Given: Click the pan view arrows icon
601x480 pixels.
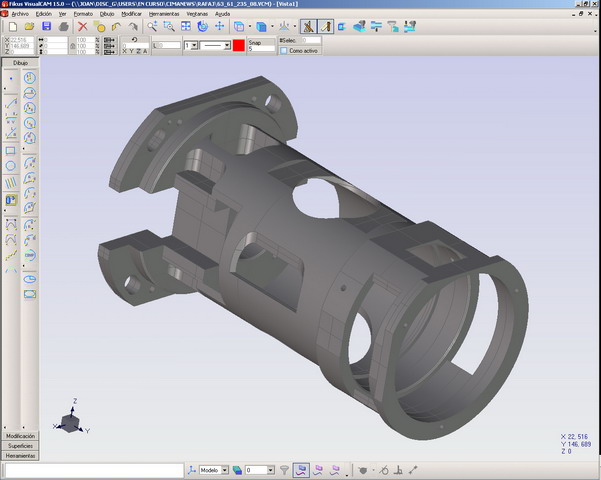Looking at the screenshot, I should tap(219, 27).
